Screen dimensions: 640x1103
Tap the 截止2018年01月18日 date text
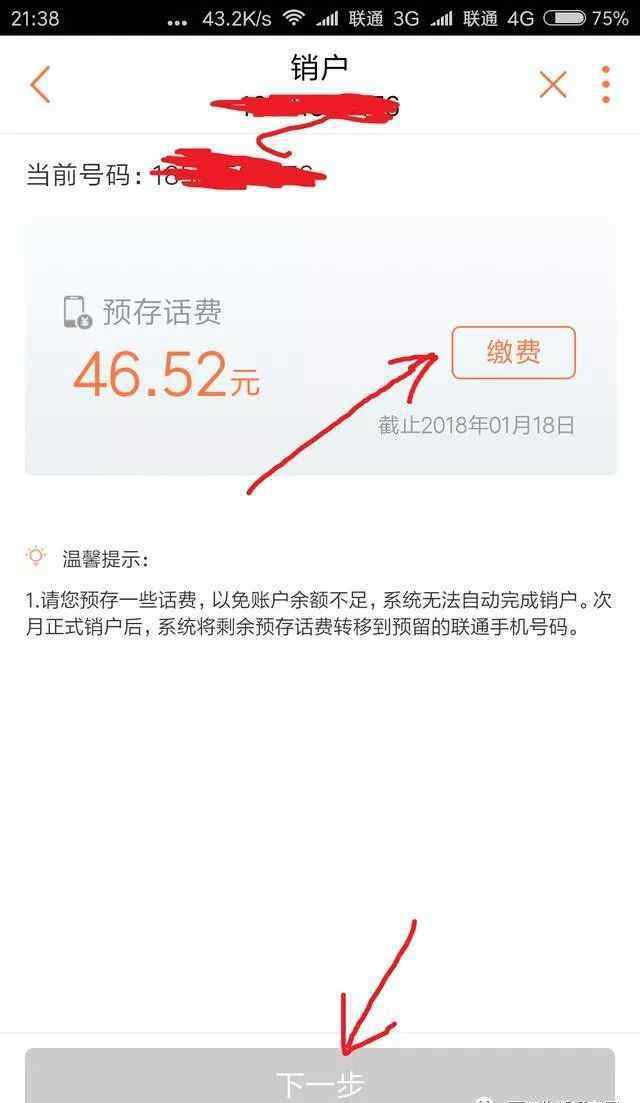pos(476,426)
